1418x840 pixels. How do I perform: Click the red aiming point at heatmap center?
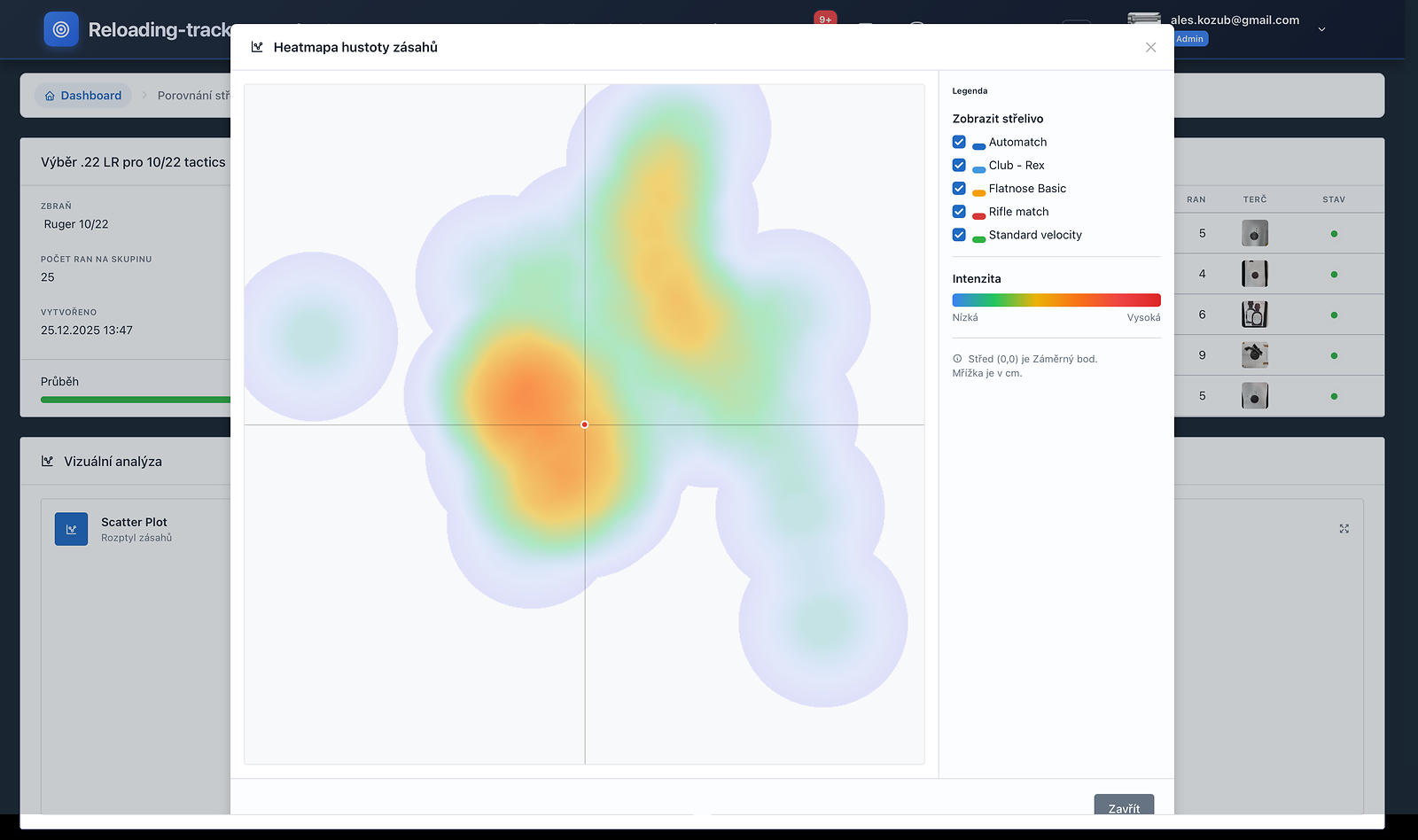click(x=585, y=424)
